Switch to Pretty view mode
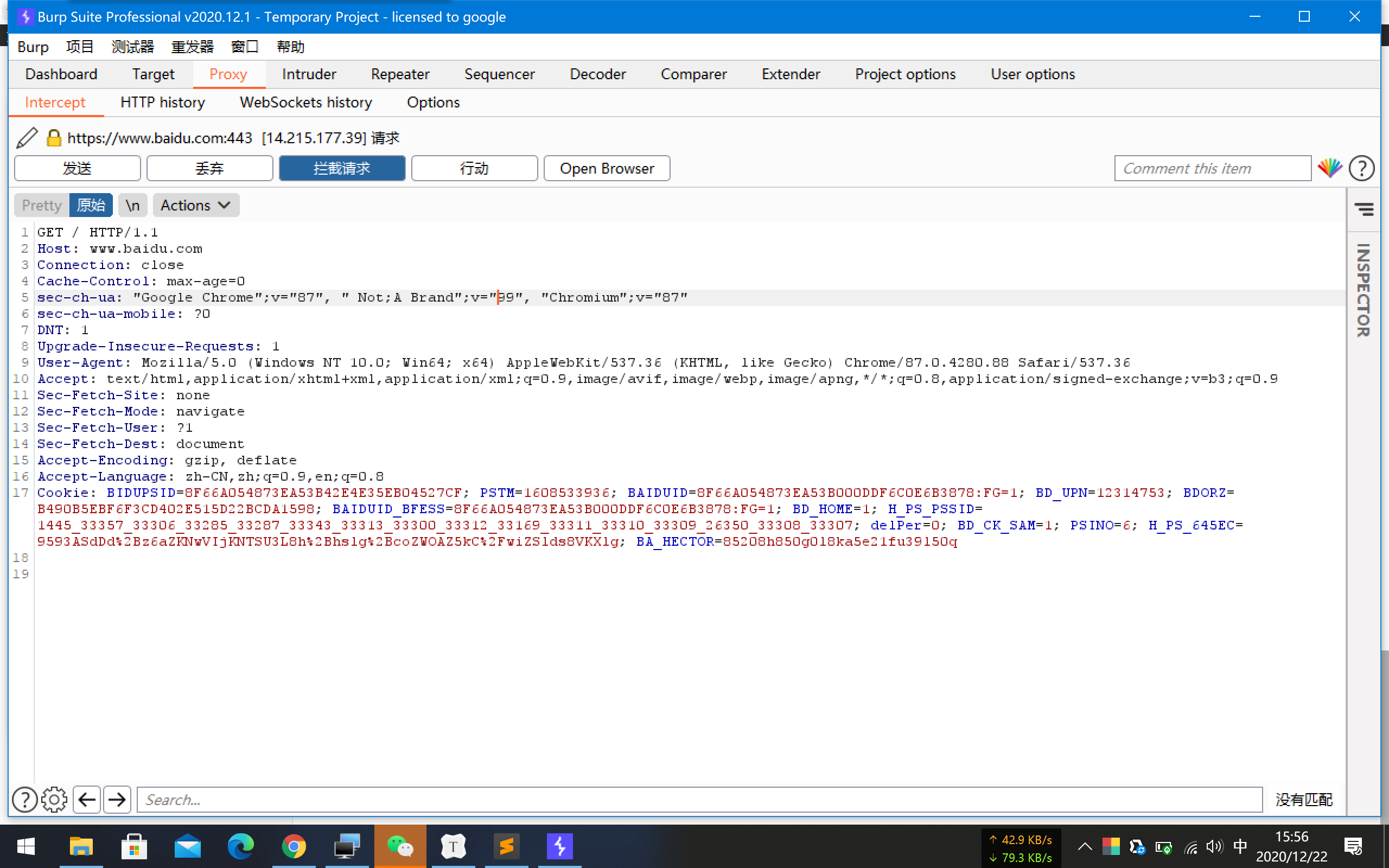Viewport: 1389px width, 868px height. [41, 205]
